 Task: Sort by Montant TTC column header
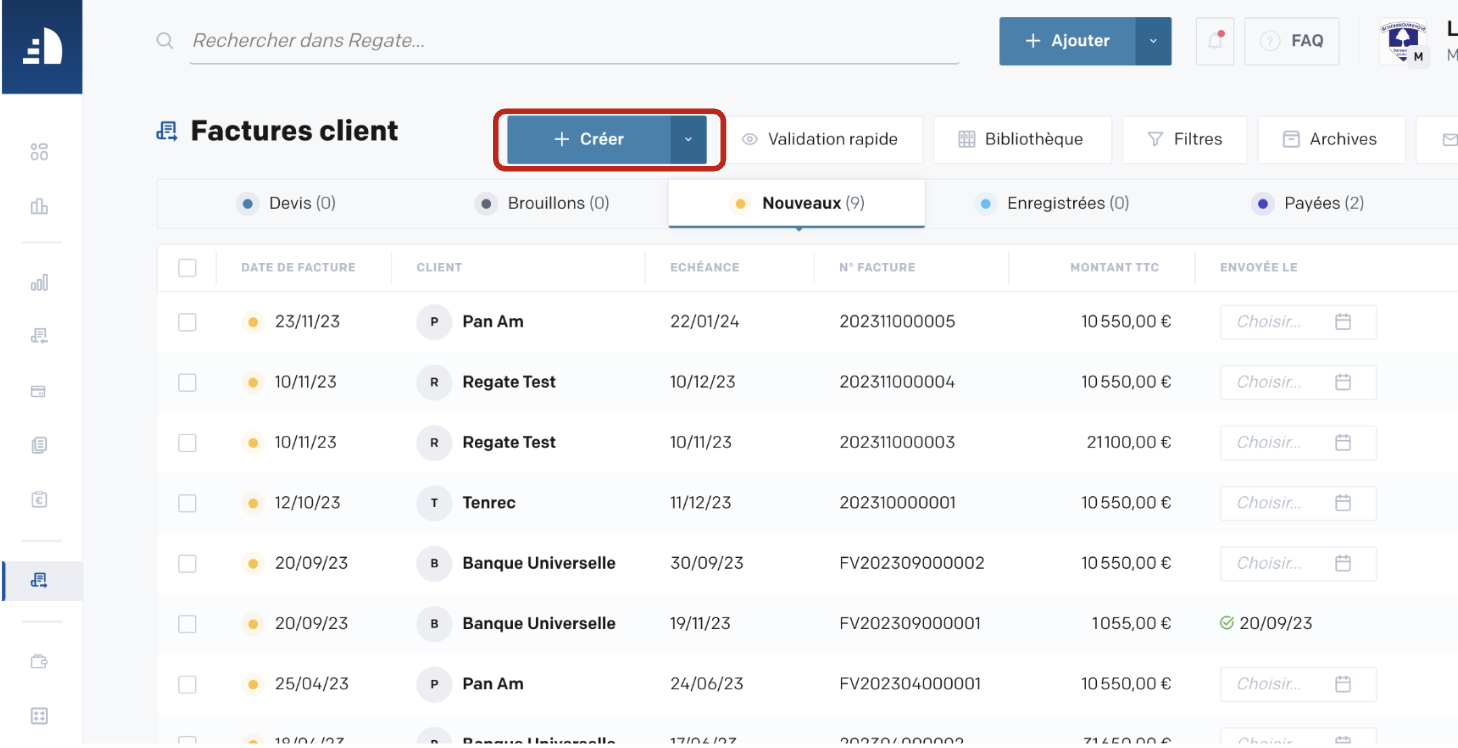click(x=1114, y=267)
